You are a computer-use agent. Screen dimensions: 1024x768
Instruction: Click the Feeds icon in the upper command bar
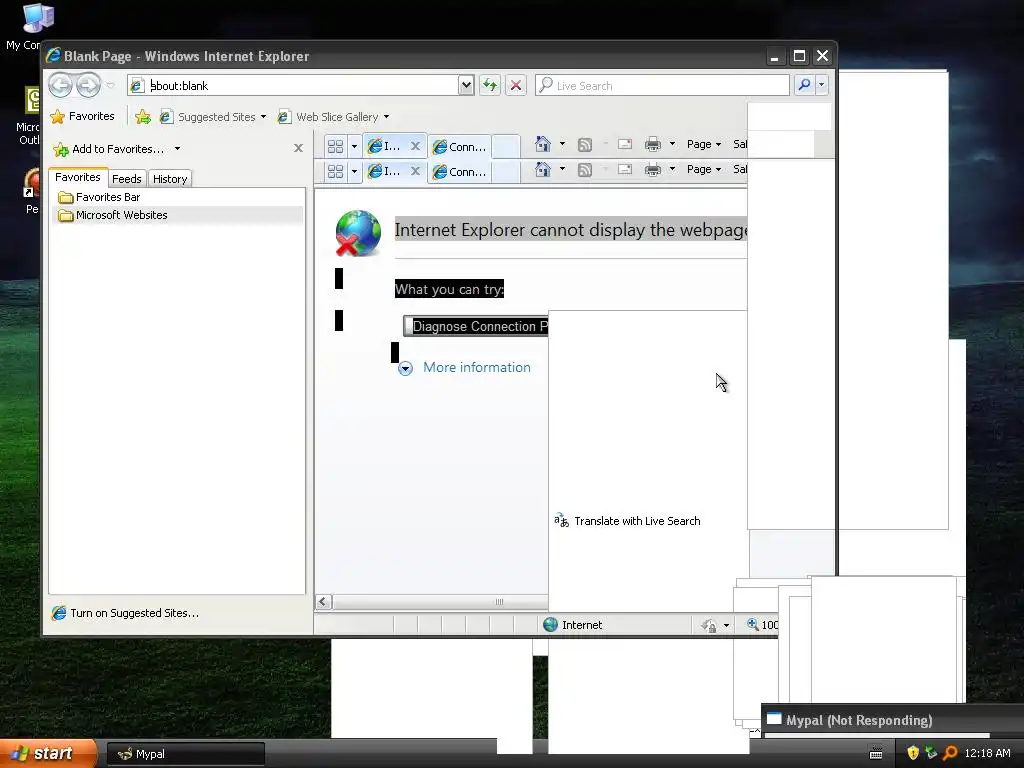[584, 144]
